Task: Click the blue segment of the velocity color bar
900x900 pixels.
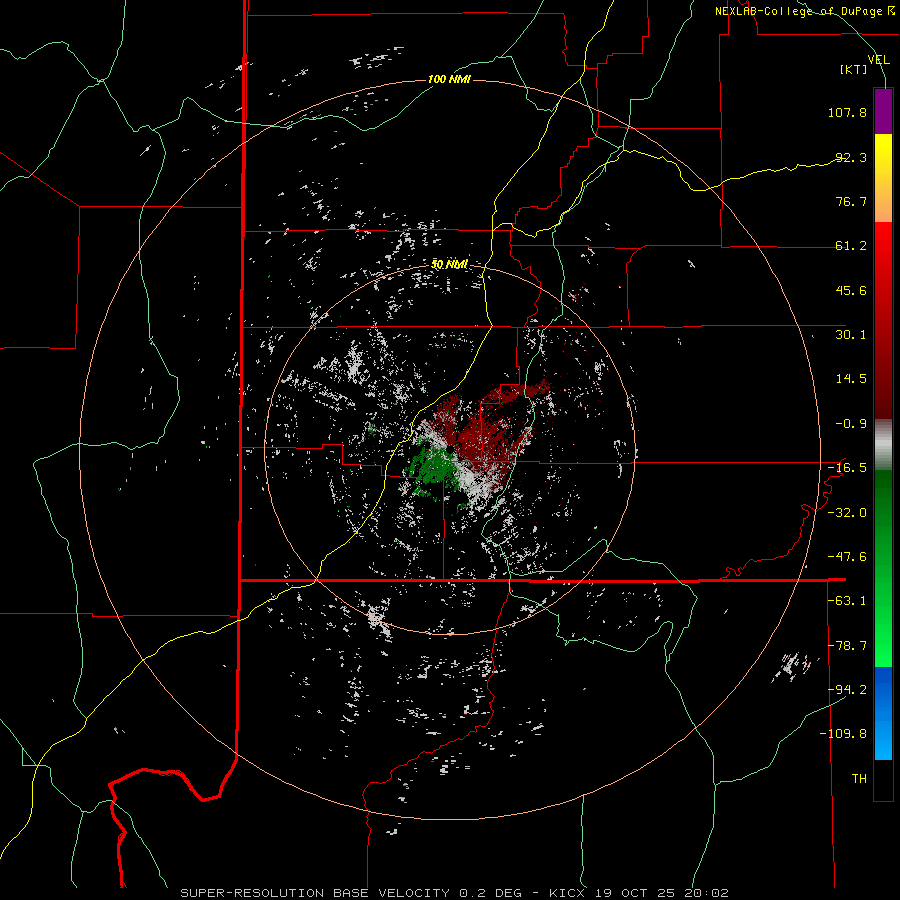Action: (883, 713)
